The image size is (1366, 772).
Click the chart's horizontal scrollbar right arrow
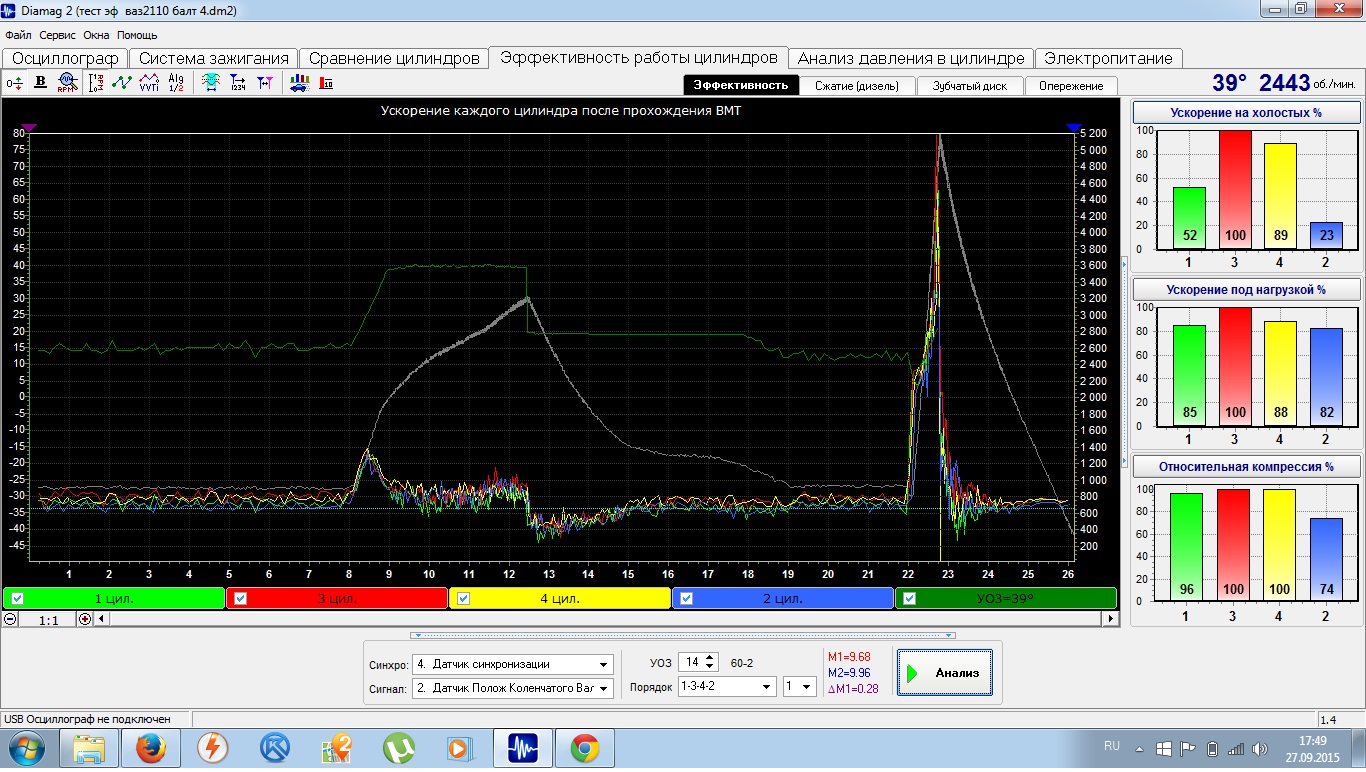(x=1111, y=619)
